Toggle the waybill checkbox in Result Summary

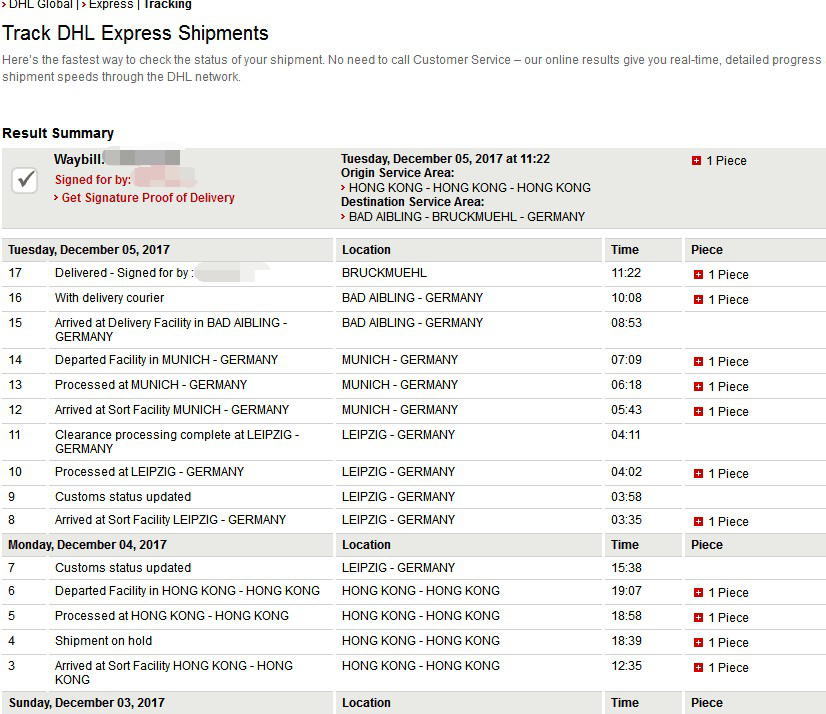(25, 181)
